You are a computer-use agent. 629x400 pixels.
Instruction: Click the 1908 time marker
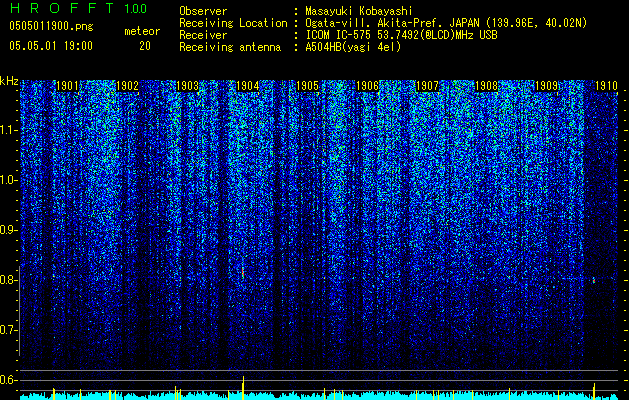click(x=487, y=86)
